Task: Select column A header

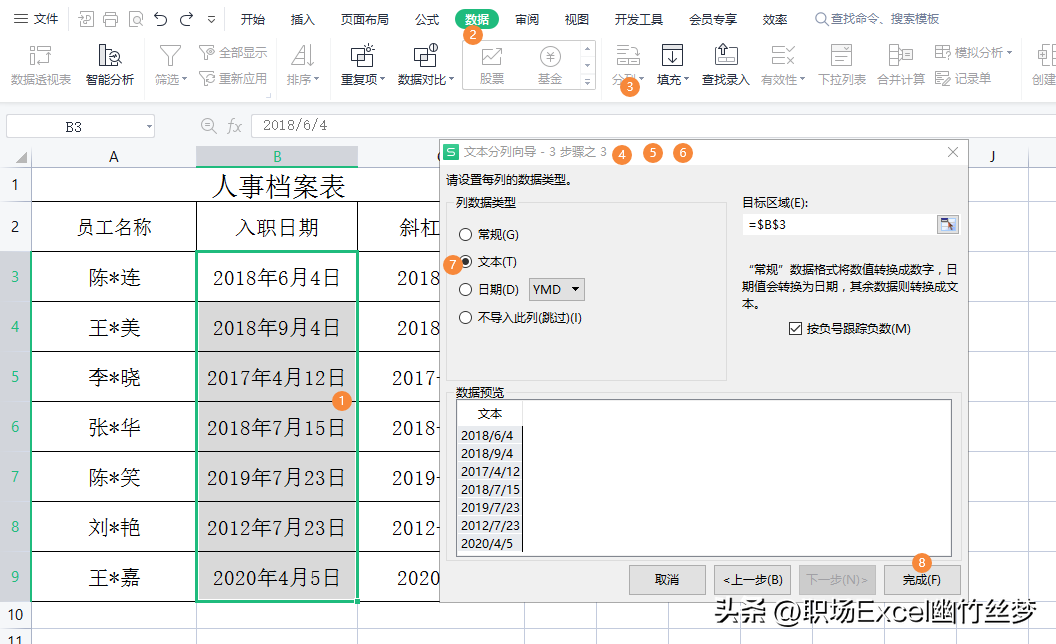Action: coord(114,157)
